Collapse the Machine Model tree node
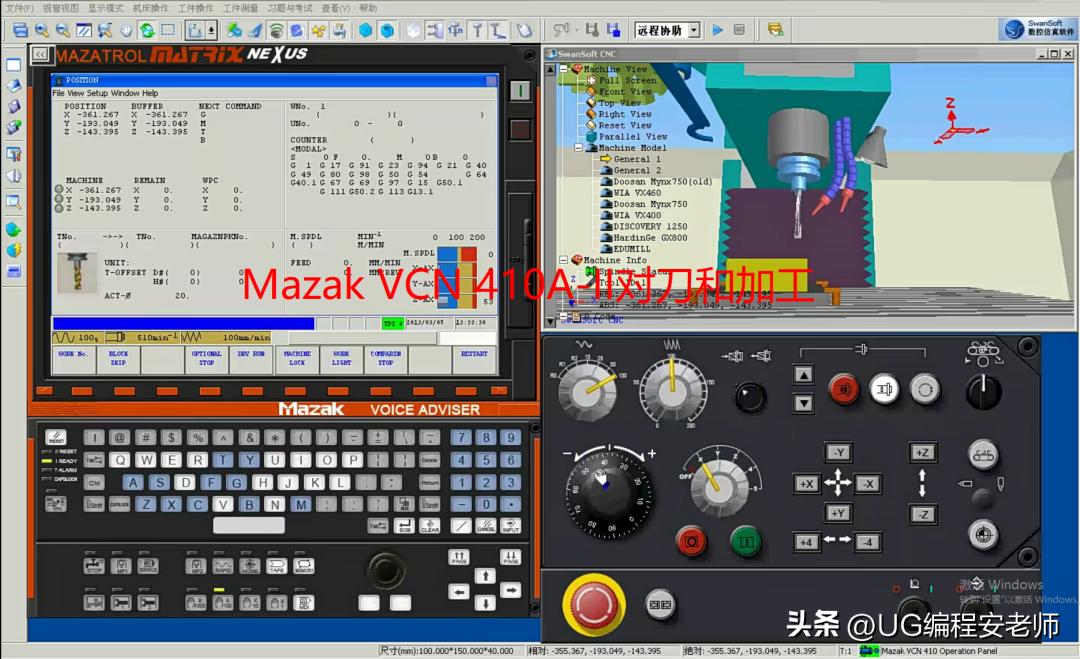 (577, 147)
